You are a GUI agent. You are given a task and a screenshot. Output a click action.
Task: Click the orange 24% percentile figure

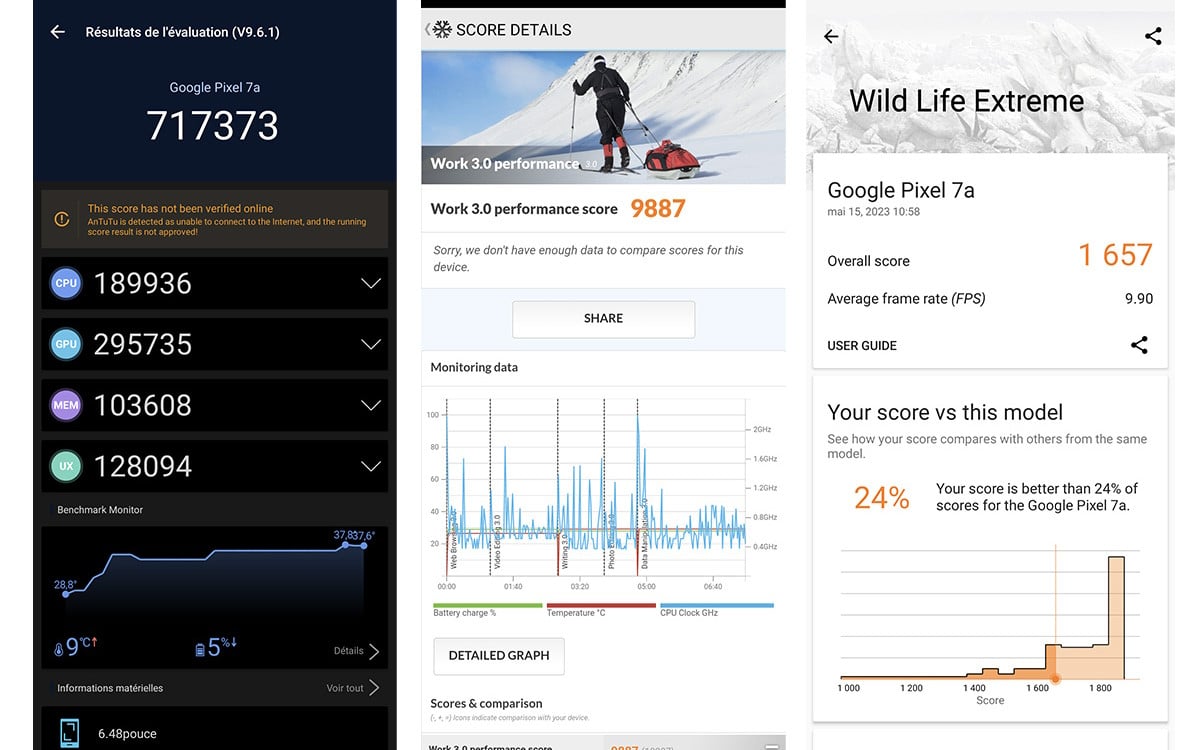[x=882, y=498]
